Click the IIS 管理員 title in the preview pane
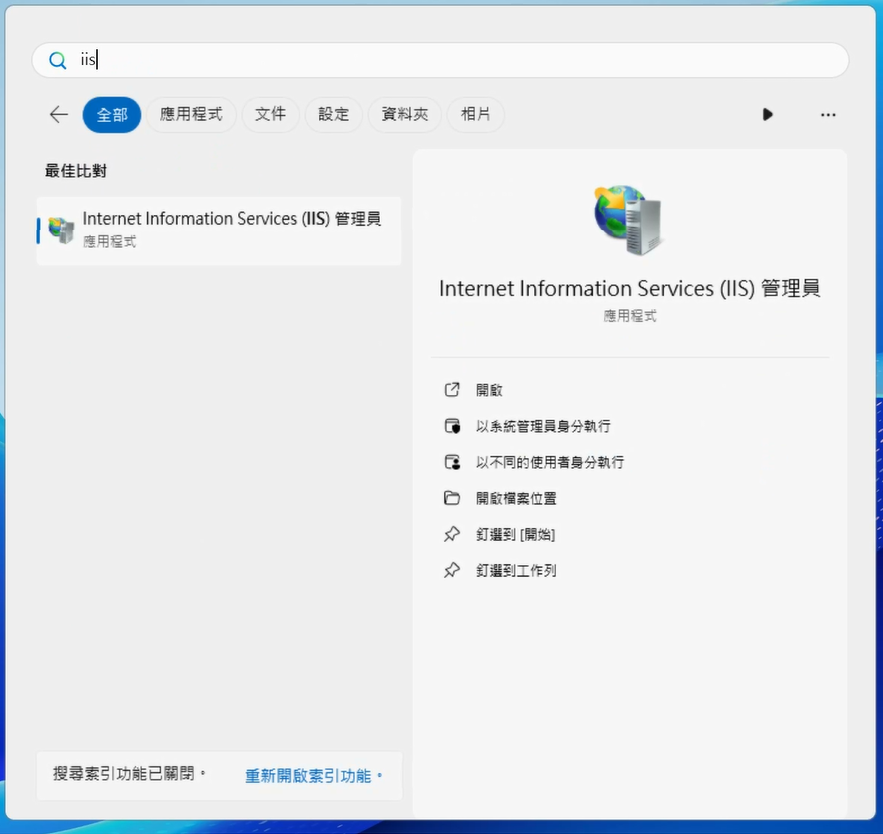 click(x=629, y=288)
